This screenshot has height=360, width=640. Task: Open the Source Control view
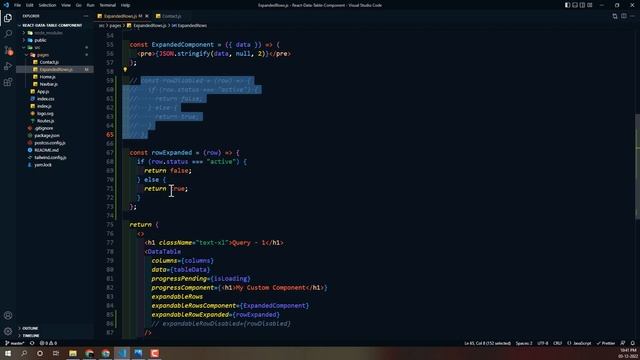8,50
